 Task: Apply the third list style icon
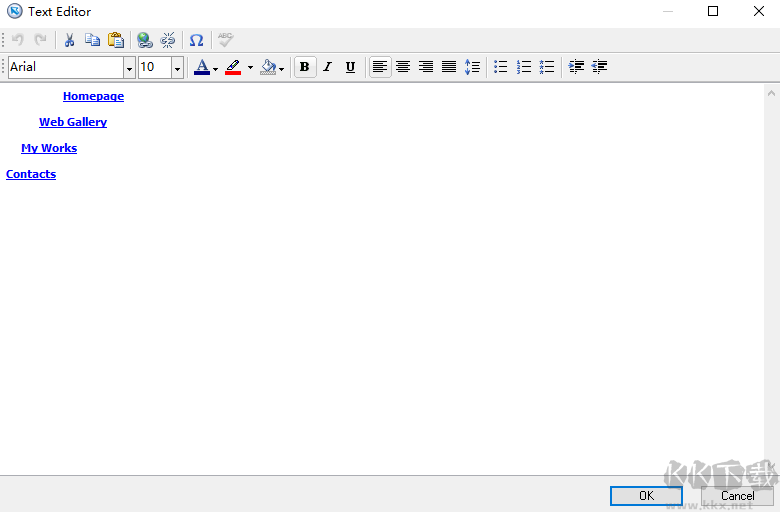click(x=547, y=67)
